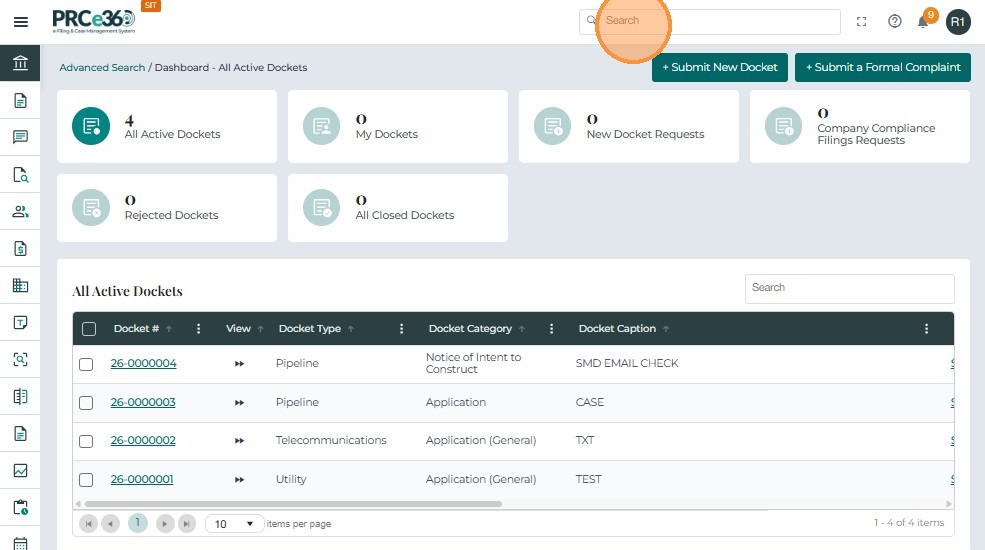The image size is (985, 550).
Task: Open items per page dropdown
Action: 235,524
